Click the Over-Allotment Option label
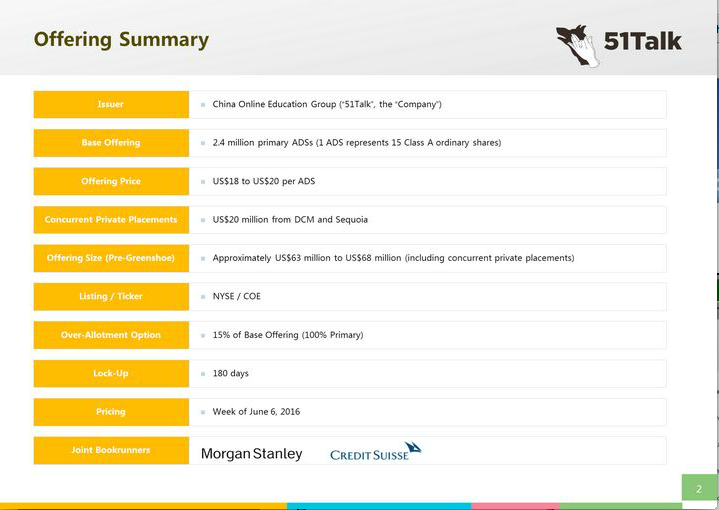This screenshot has height=510, width=719. (x=111, y=335)
